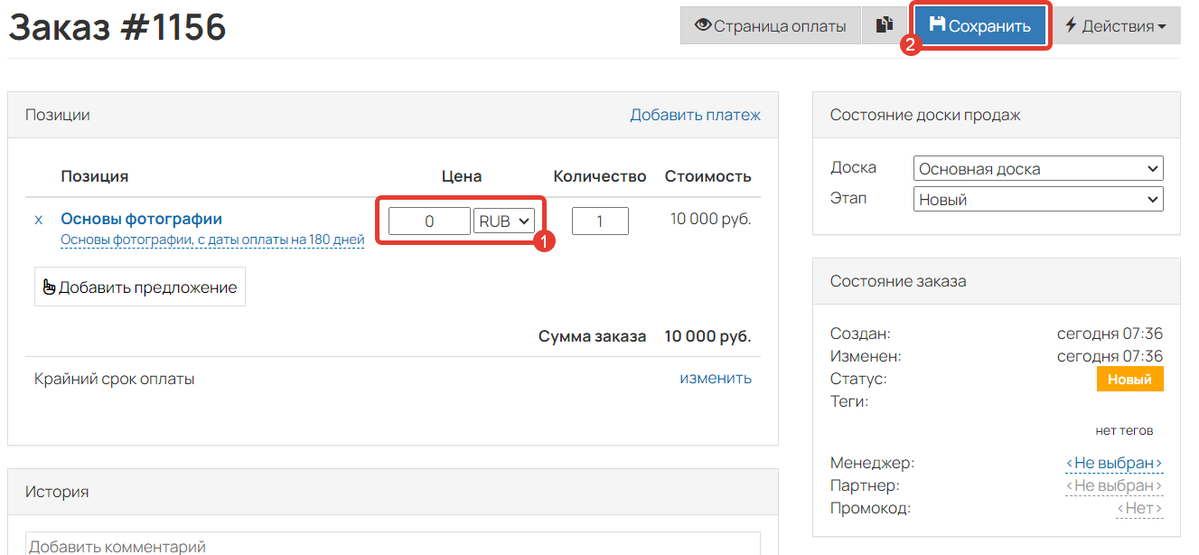
Task: Click the Цена column header
Action: [x=462, y=177]
